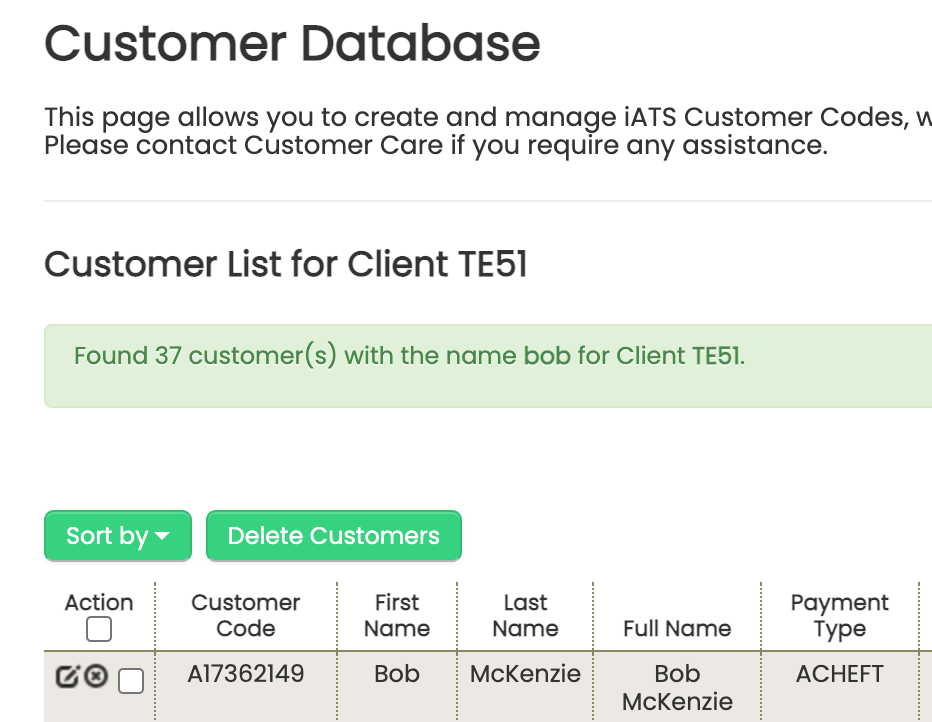
Task: Delete customer A17362149 via the circled X icon
Action: tap(96, 676)
